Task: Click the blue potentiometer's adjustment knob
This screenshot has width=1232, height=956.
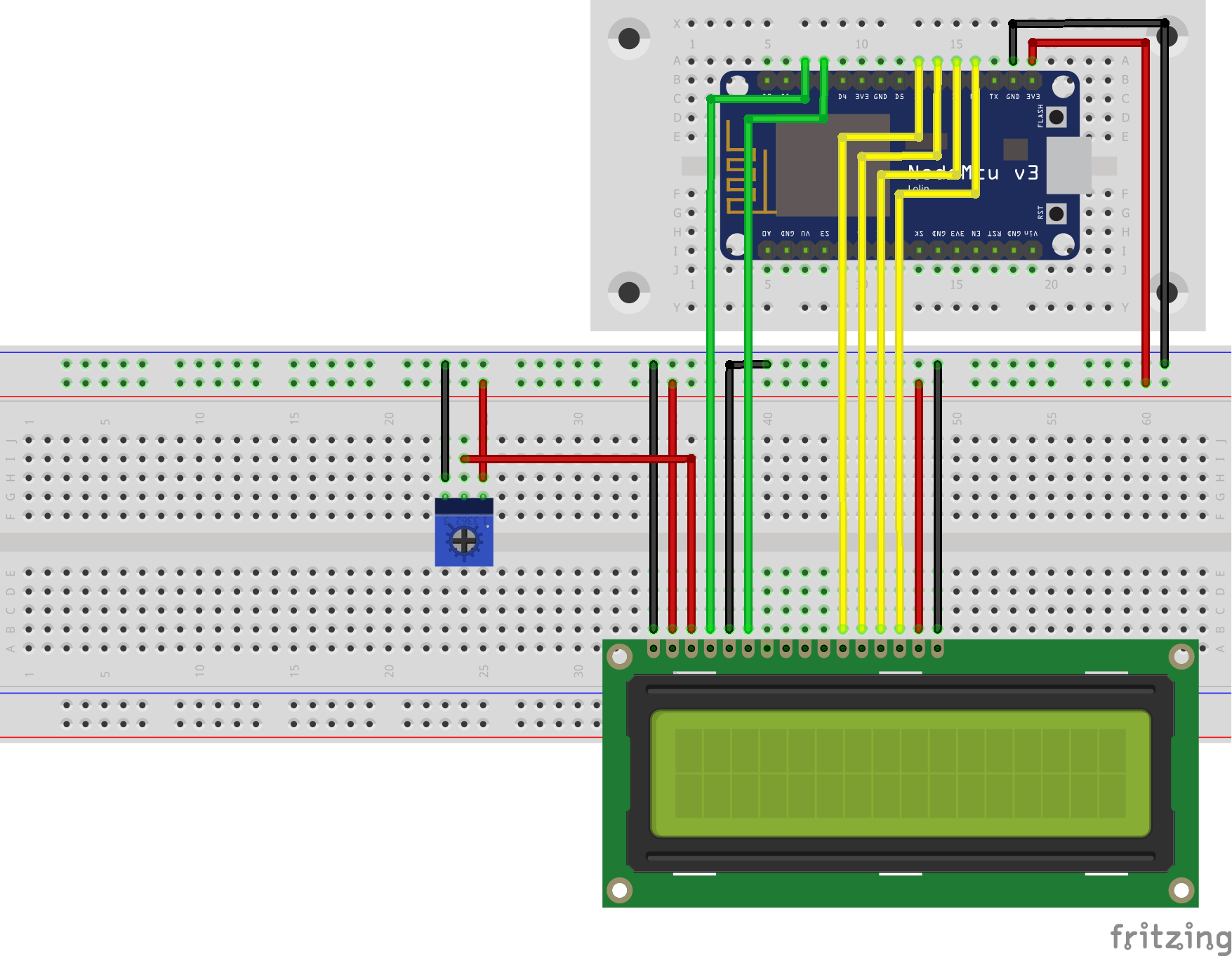Action: (463, 540)
